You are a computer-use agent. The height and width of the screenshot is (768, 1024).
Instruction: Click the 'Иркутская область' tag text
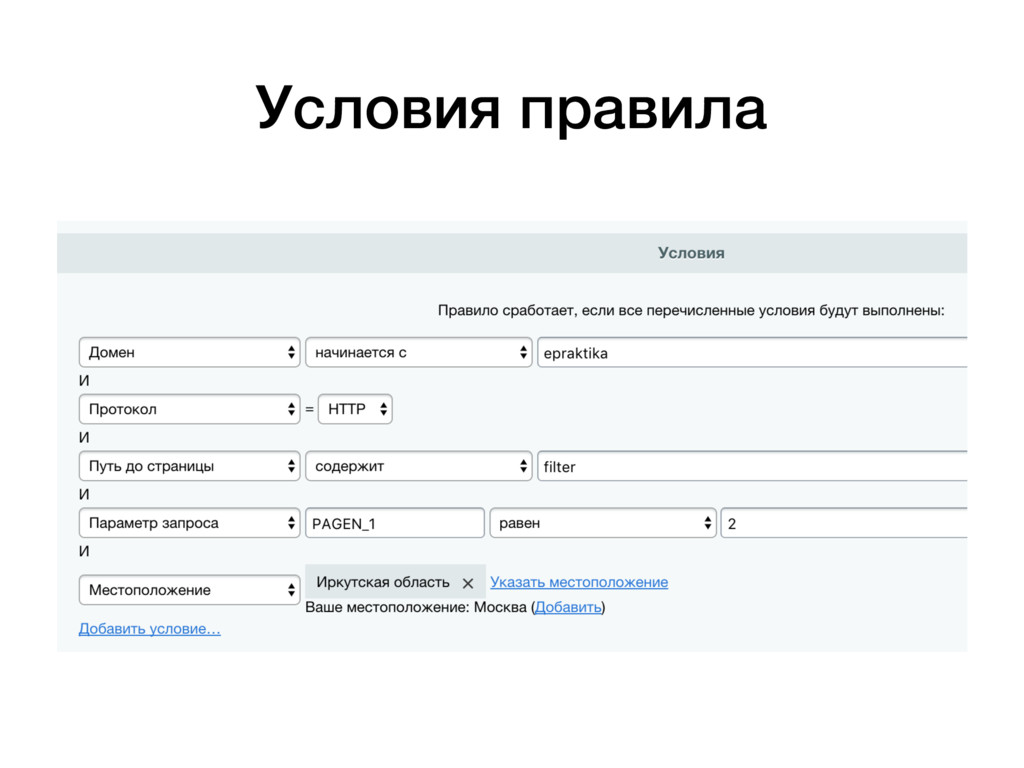coord(383,582)
